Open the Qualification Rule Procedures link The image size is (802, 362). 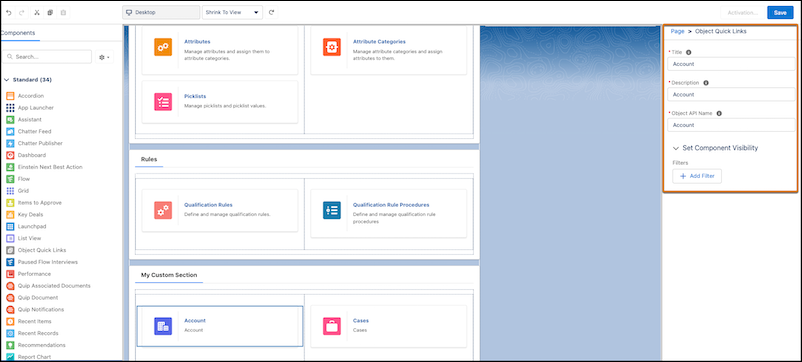pyautogui.click(x=391, y=205)
